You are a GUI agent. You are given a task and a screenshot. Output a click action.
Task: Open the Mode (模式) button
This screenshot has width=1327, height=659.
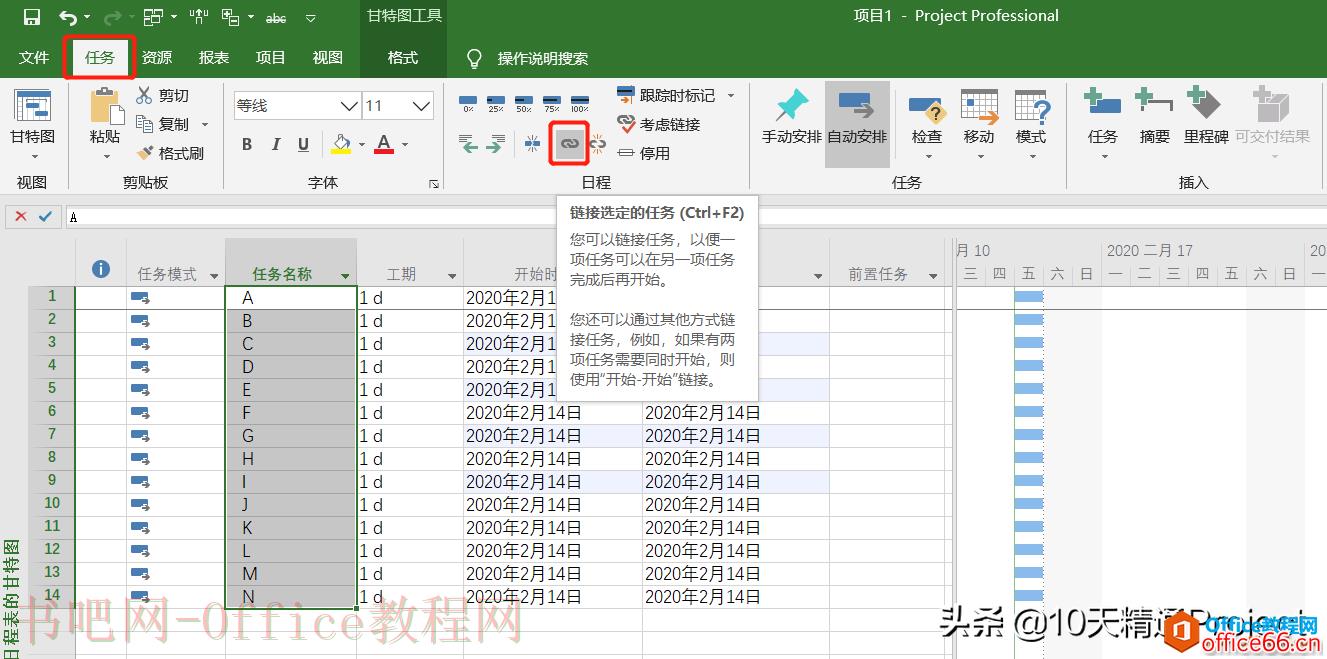pyautogui.click(x=1031, y=122)
